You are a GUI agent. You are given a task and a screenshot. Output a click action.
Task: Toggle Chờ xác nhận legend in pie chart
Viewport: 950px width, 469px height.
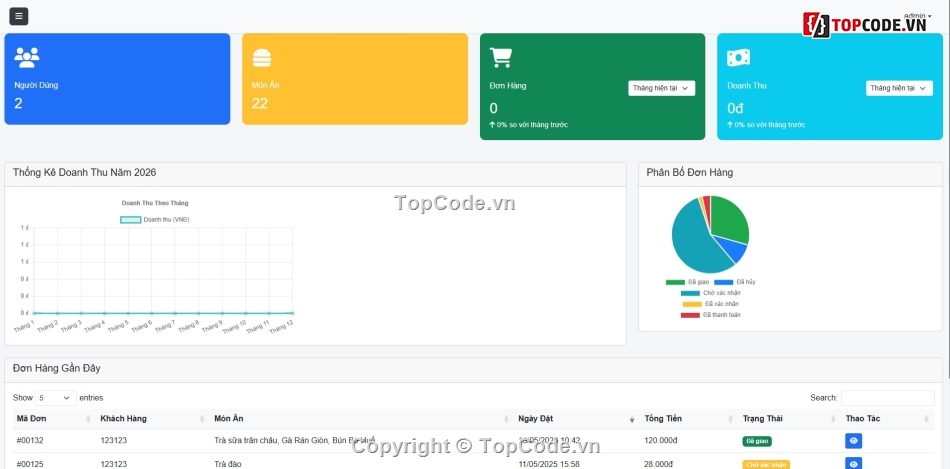[711, 293]
